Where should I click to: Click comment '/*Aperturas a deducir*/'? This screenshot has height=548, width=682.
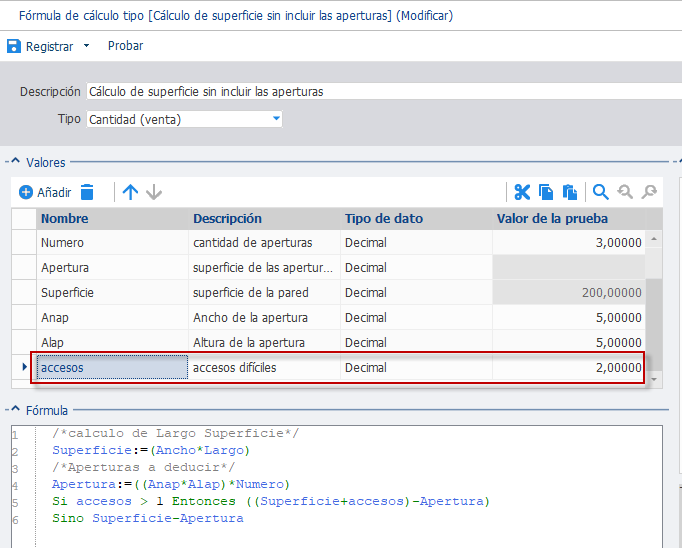tap(144, 467)
